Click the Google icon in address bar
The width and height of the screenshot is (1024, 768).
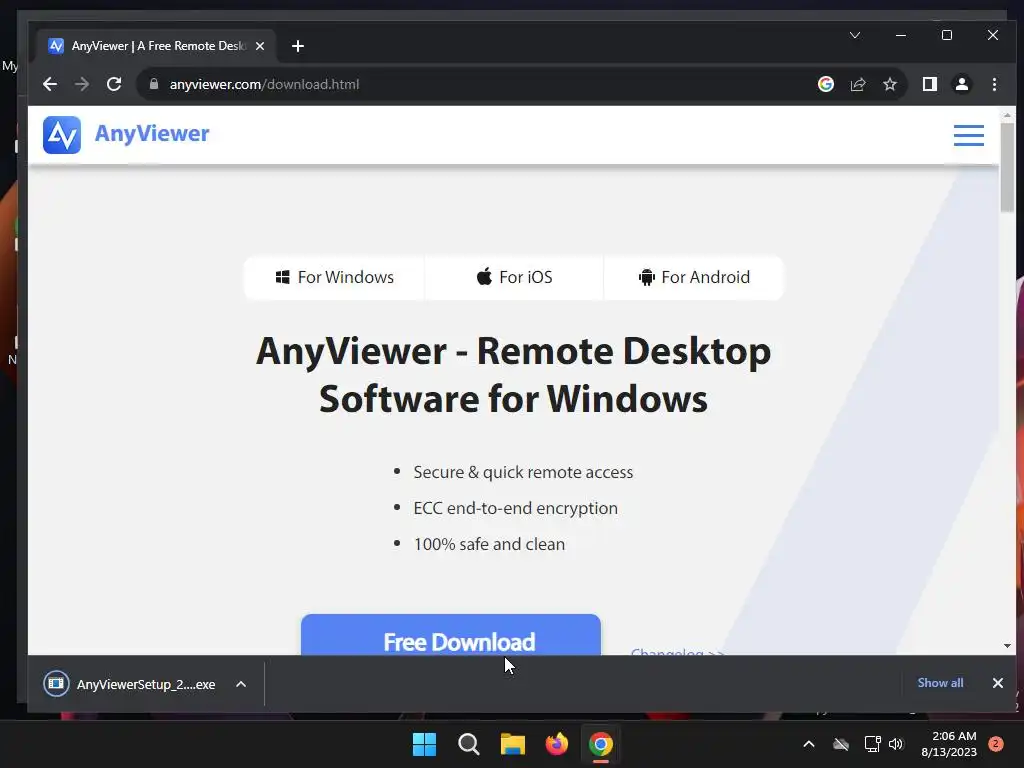point(825,84)
